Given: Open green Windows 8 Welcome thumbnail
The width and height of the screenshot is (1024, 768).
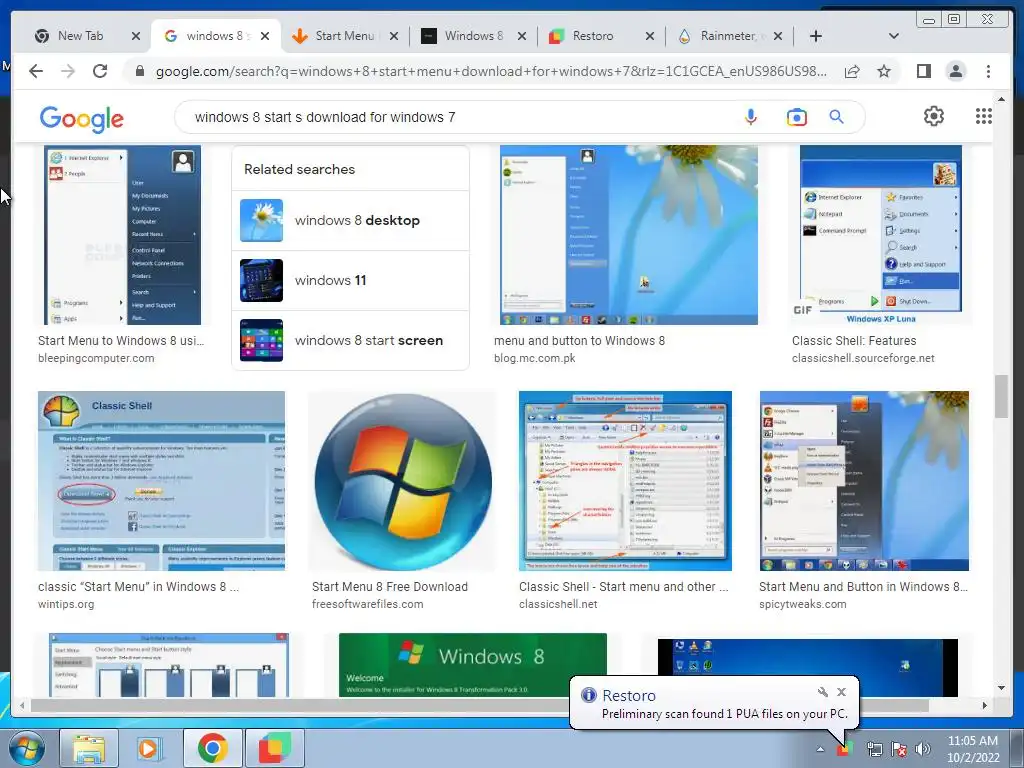Looking at the screenshot, I should click(473, 665).
